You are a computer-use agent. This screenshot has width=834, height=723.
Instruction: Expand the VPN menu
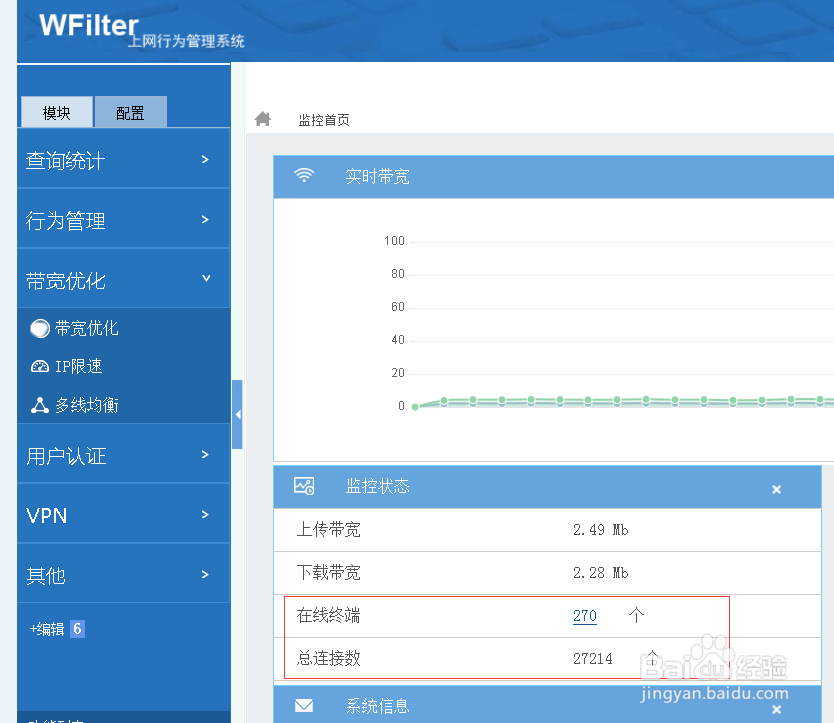123,514
